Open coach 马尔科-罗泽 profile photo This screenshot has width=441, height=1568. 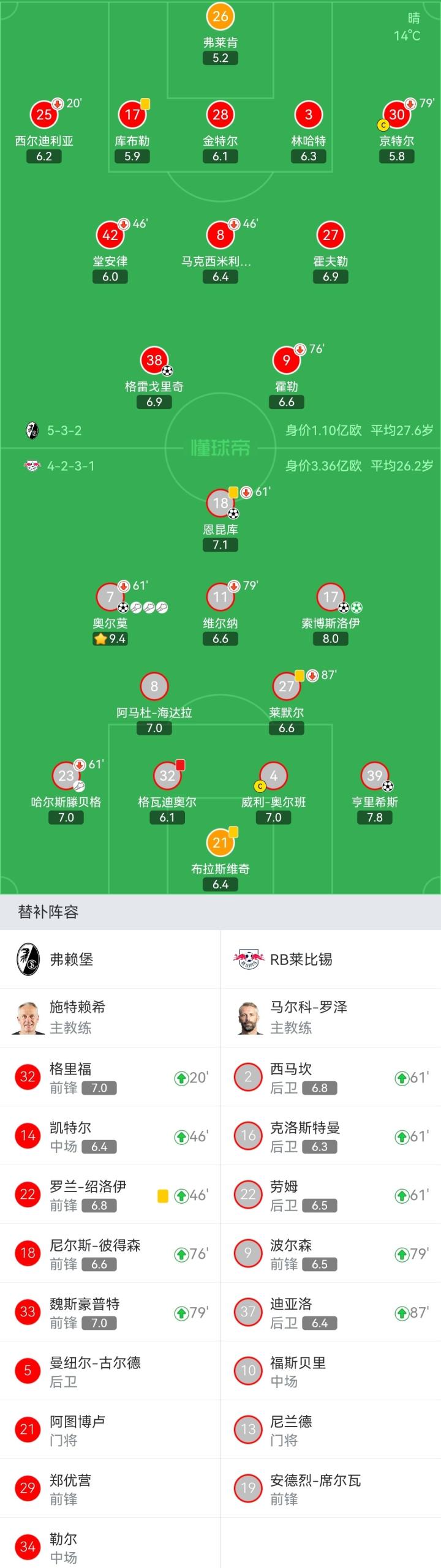coord(248,1018)
